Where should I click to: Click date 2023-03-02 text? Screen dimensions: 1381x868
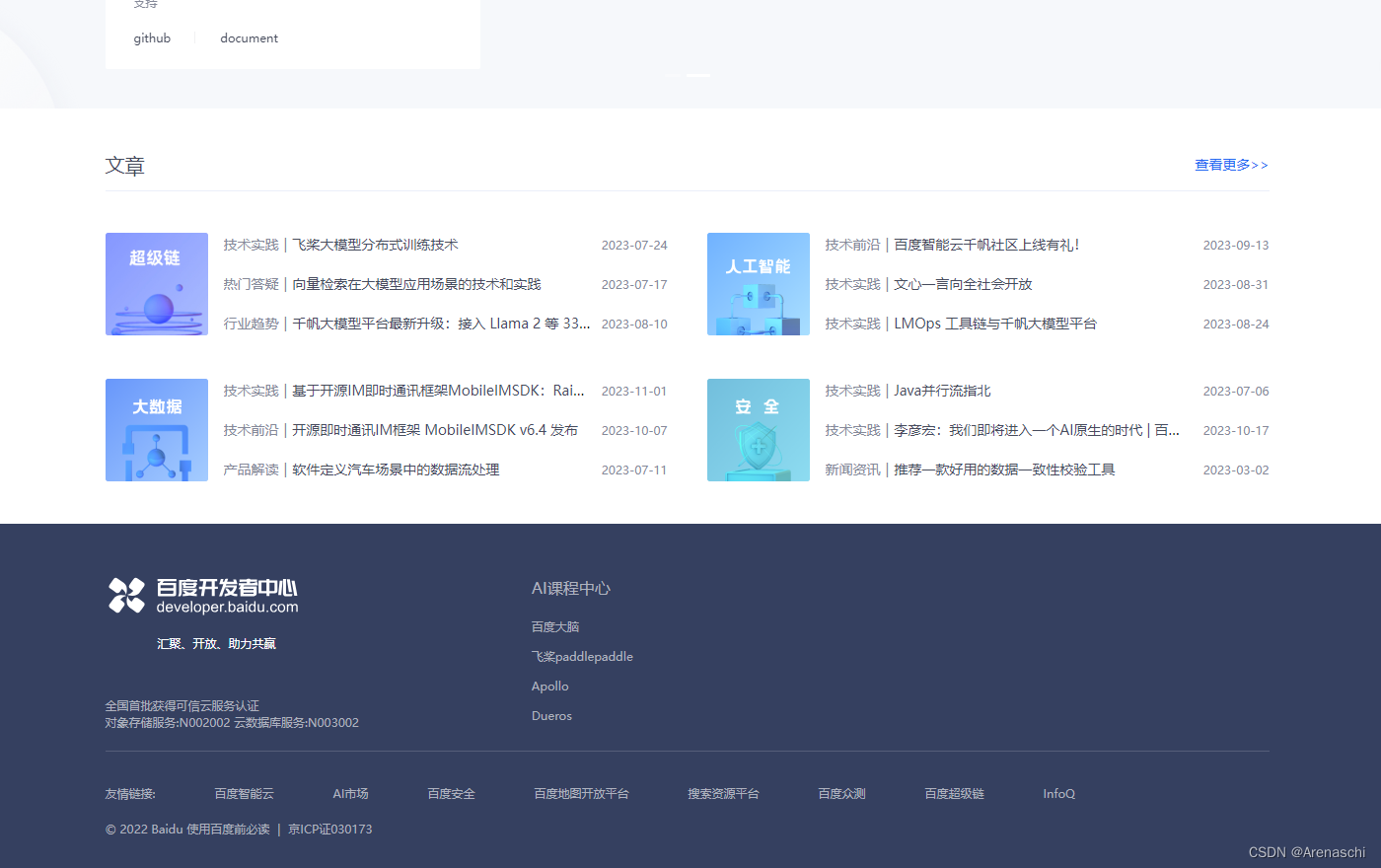pos(1236,470)
